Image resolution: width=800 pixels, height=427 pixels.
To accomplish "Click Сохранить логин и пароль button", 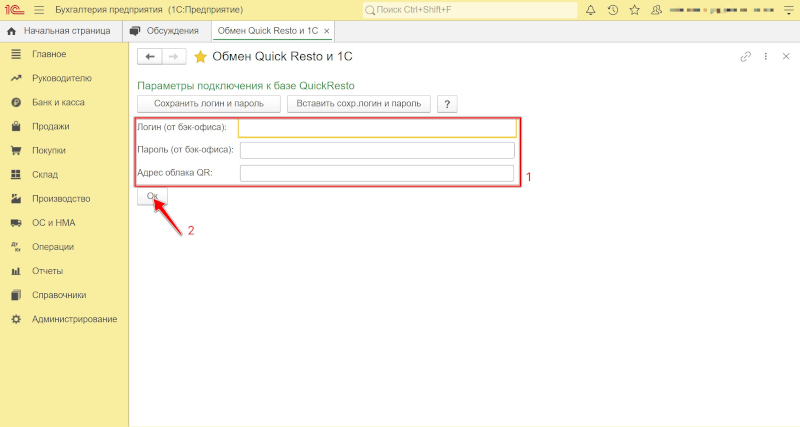I will (209, 104).
